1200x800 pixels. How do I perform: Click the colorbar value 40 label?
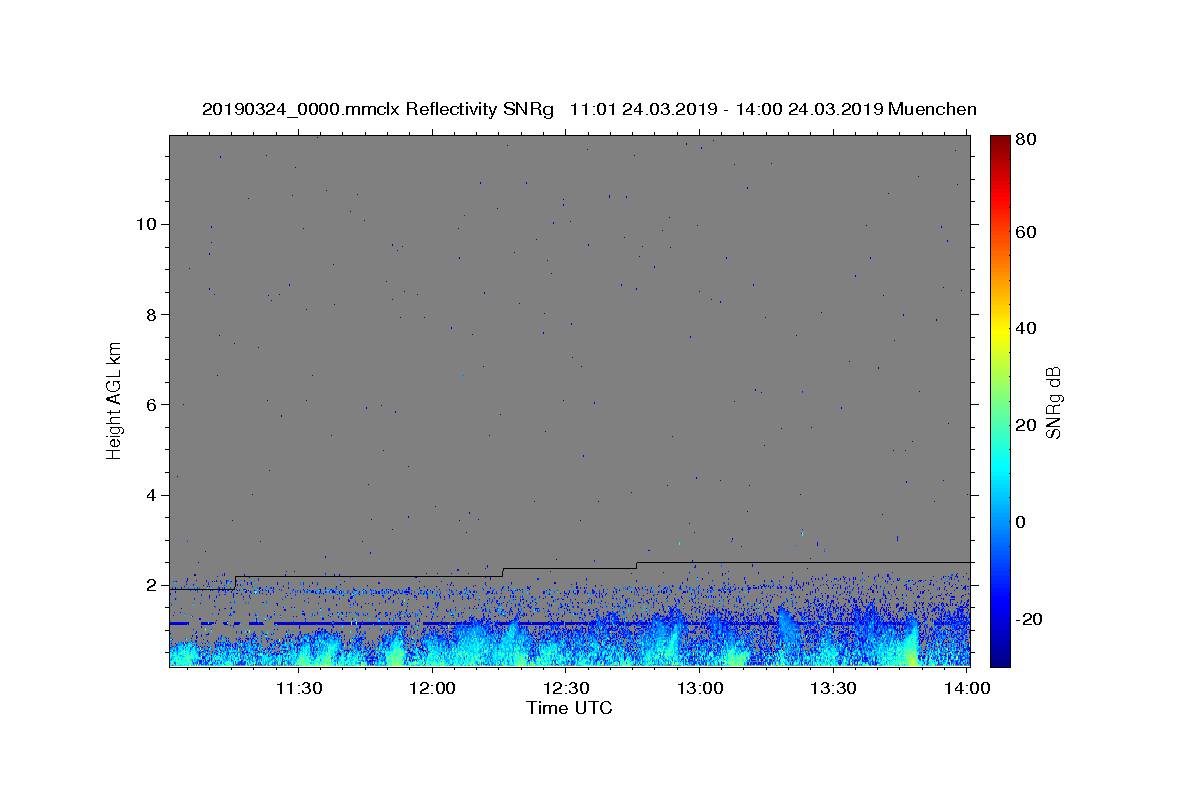click(1025, 329)
